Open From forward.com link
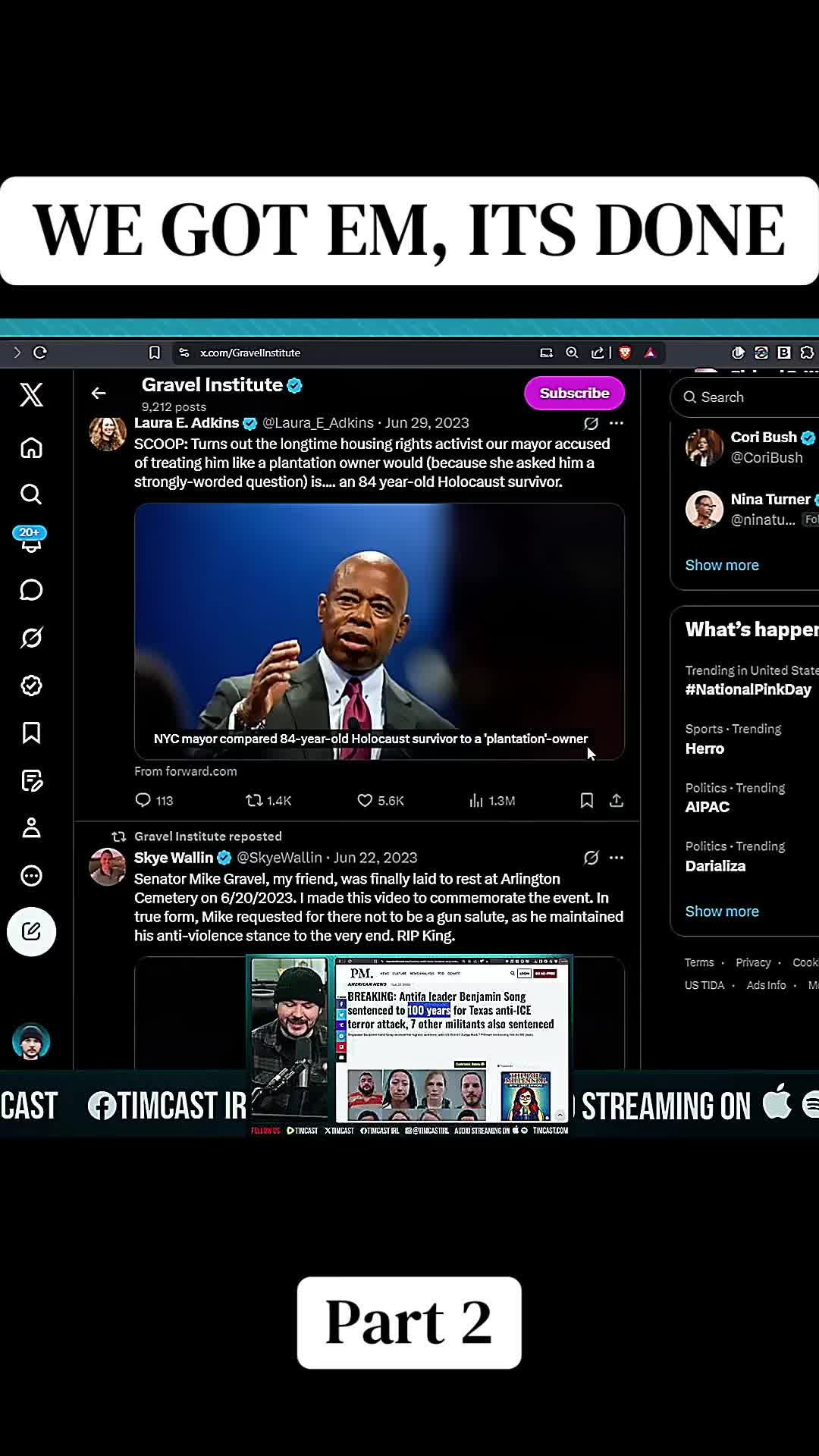The height and width of the screenshot is (1456, 819). (186, 771)
